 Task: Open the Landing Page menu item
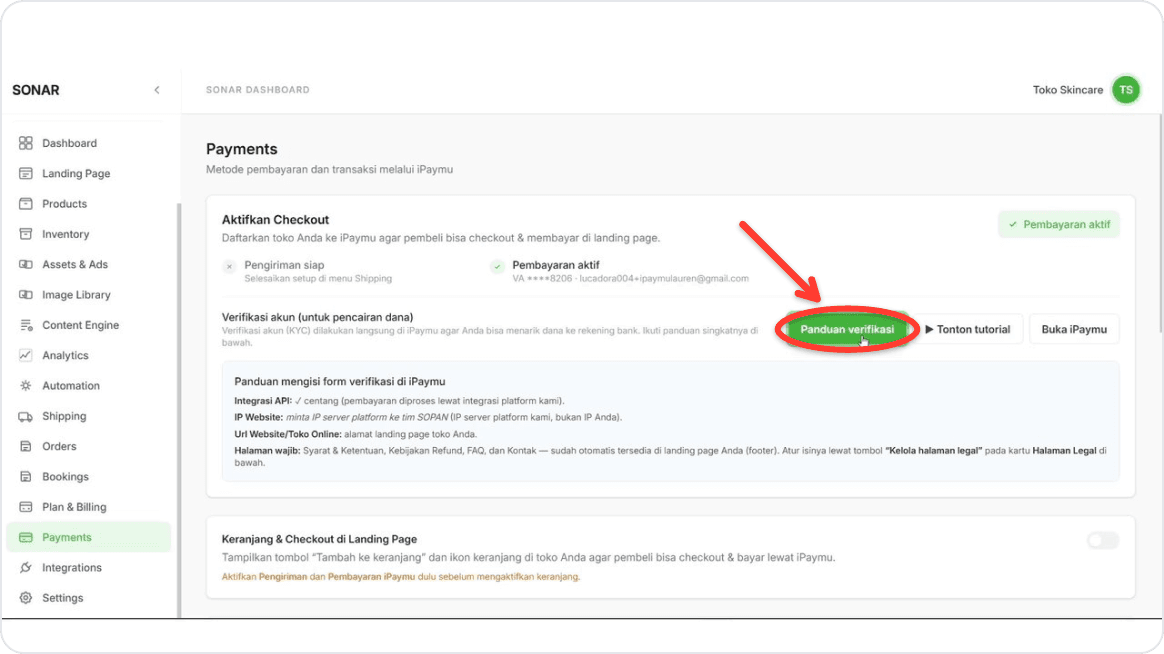[88, 173]
